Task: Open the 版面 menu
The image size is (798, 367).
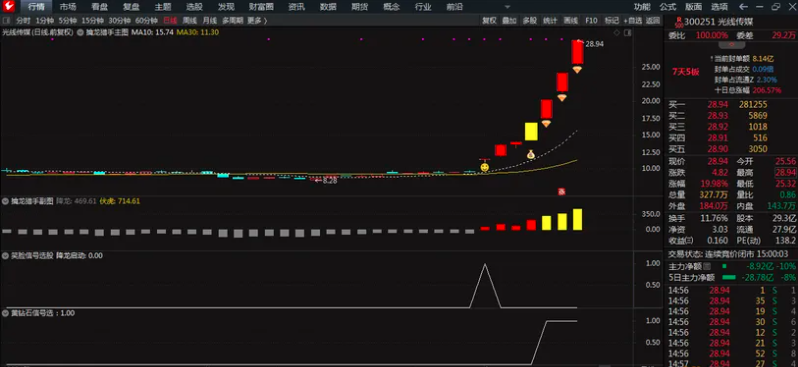Action: 694,7
